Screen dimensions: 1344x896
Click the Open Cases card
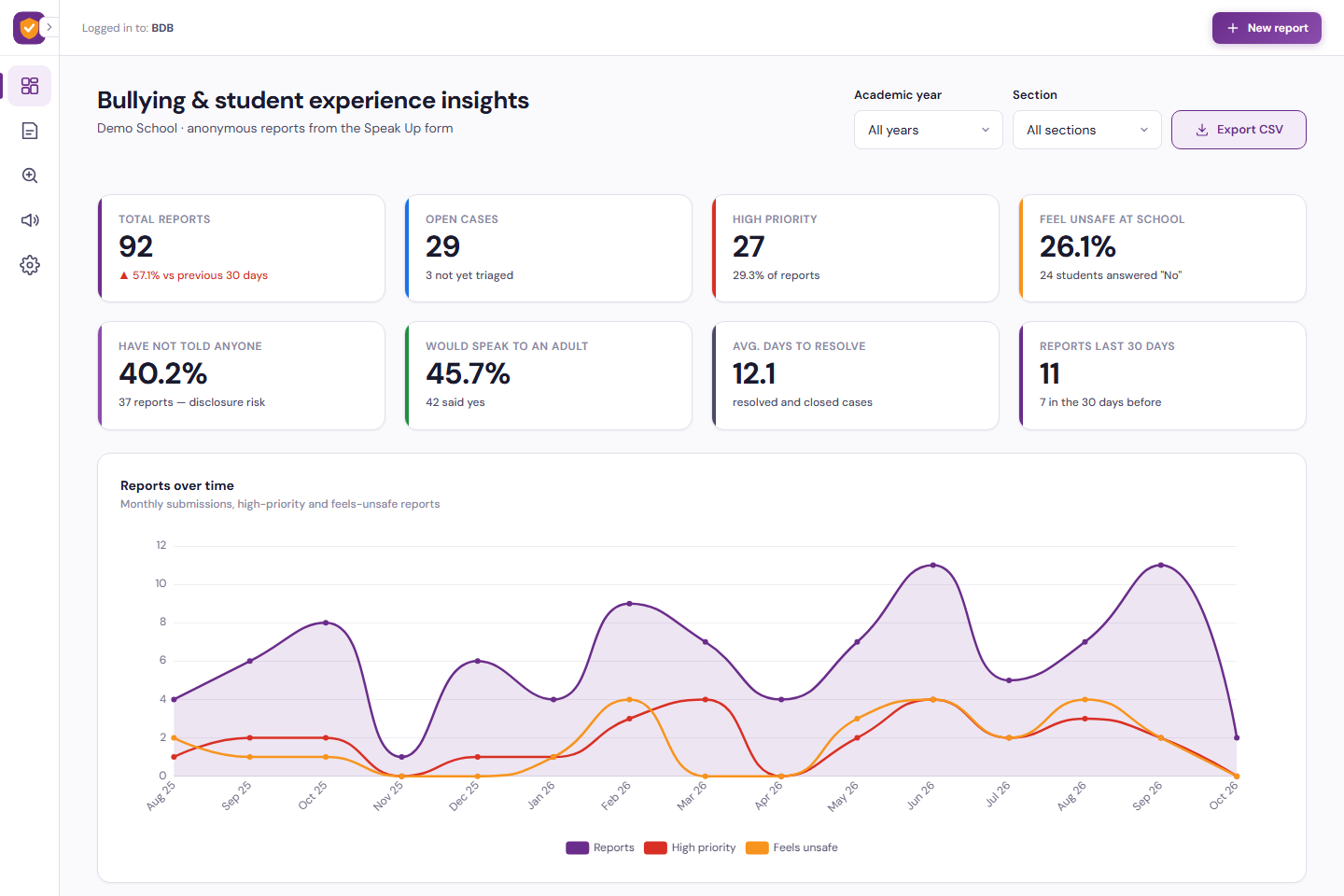549,248
